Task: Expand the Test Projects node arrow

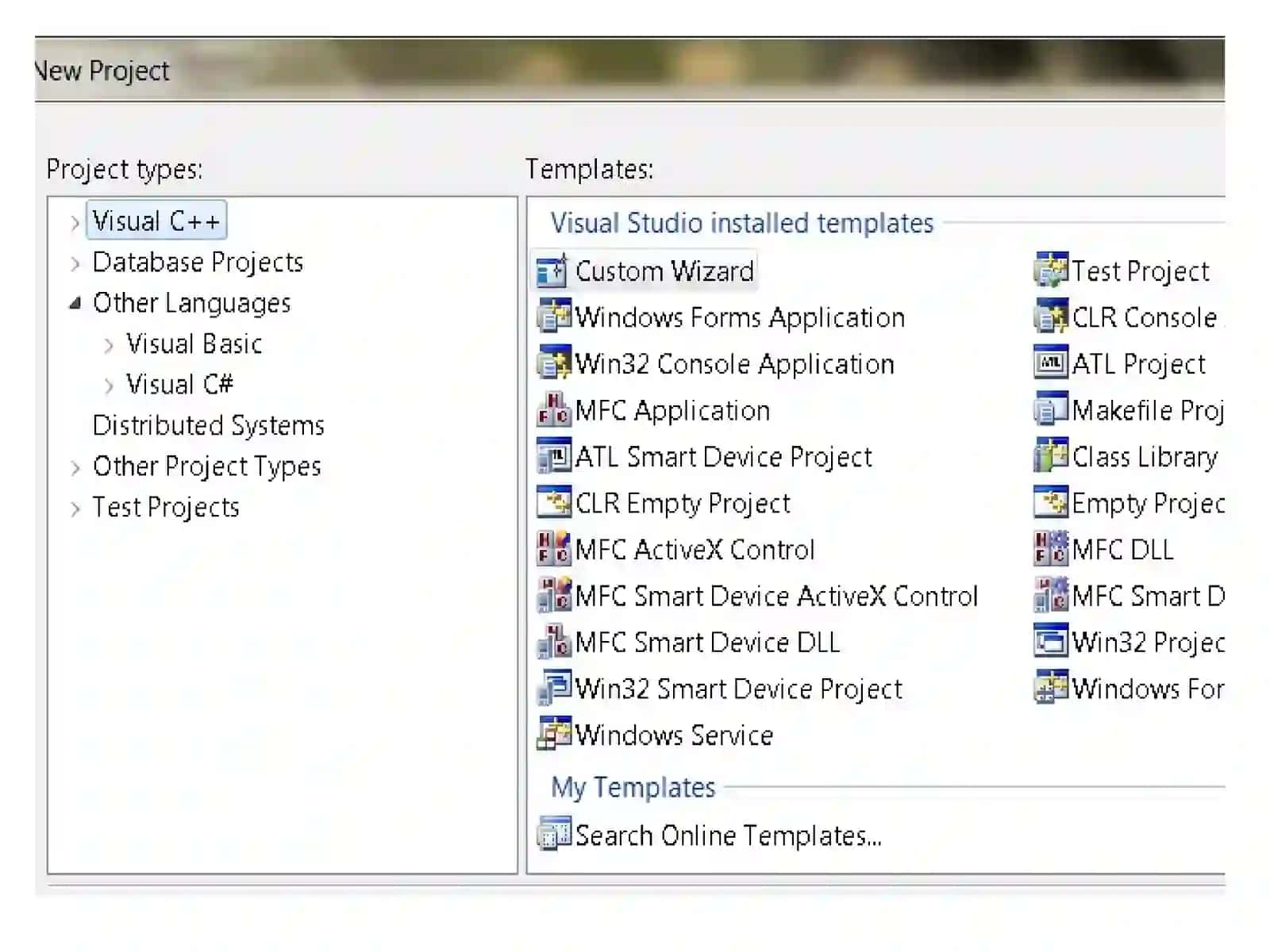Action: [x=75, y=509]
